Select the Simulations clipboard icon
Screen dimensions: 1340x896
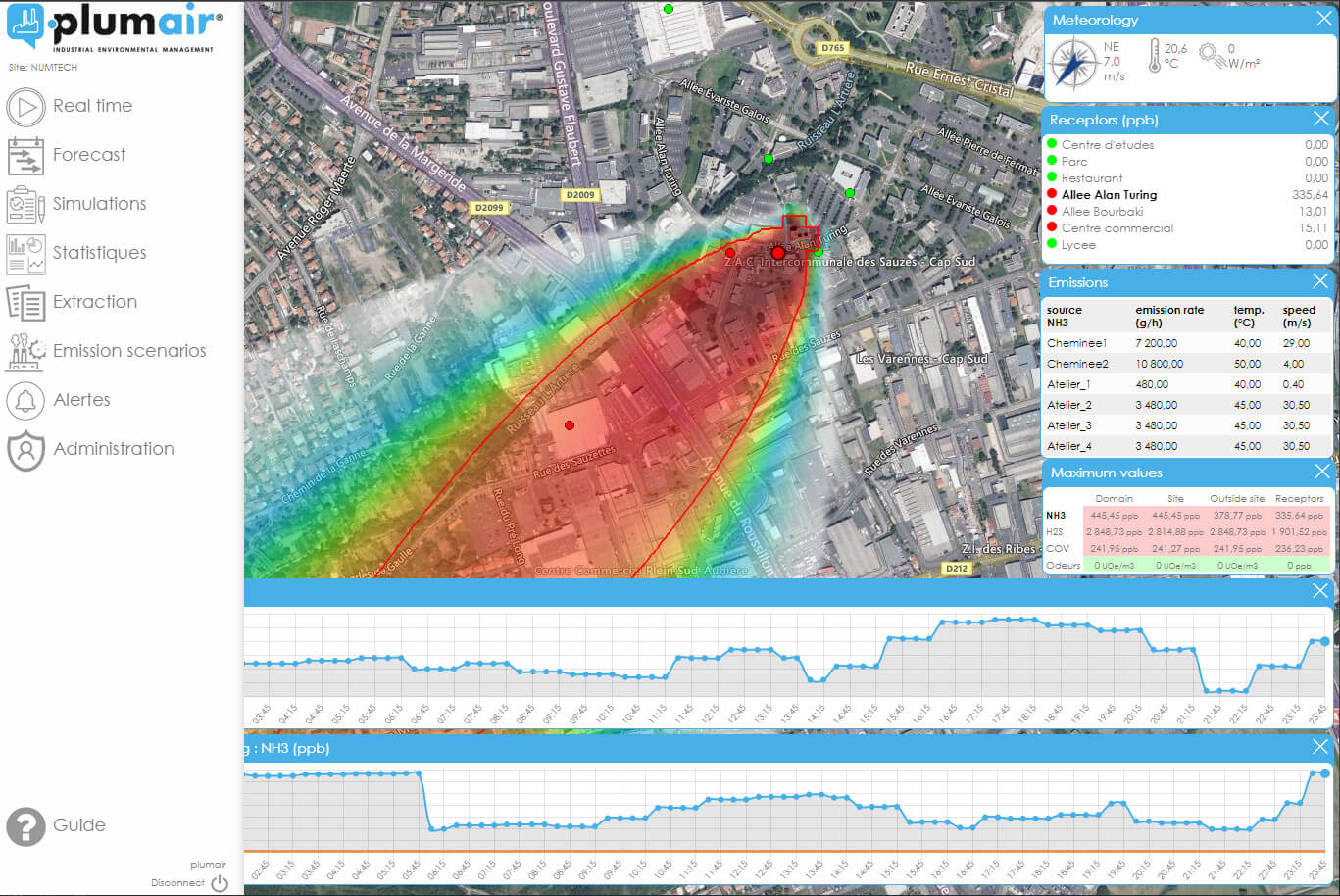(26, 205)
